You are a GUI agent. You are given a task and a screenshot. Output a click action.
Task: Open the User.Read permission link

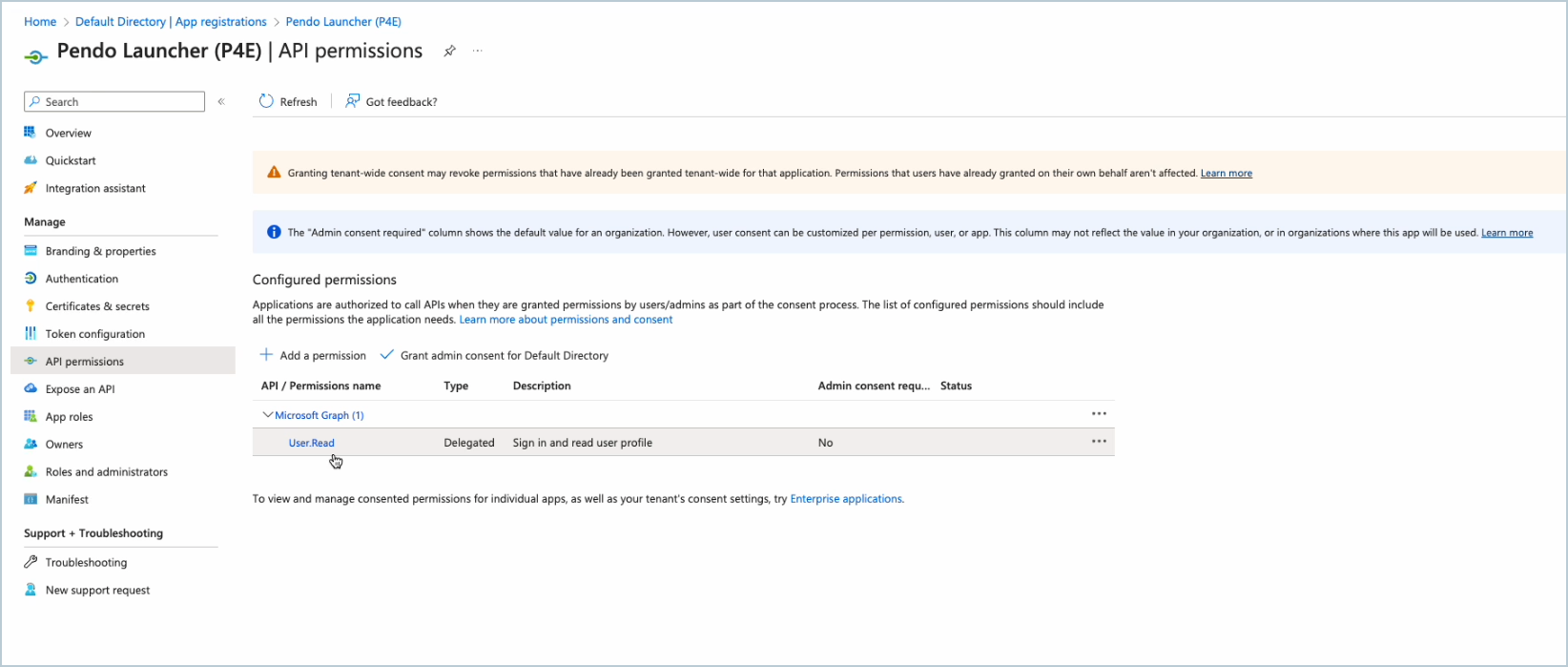[312, 443]
